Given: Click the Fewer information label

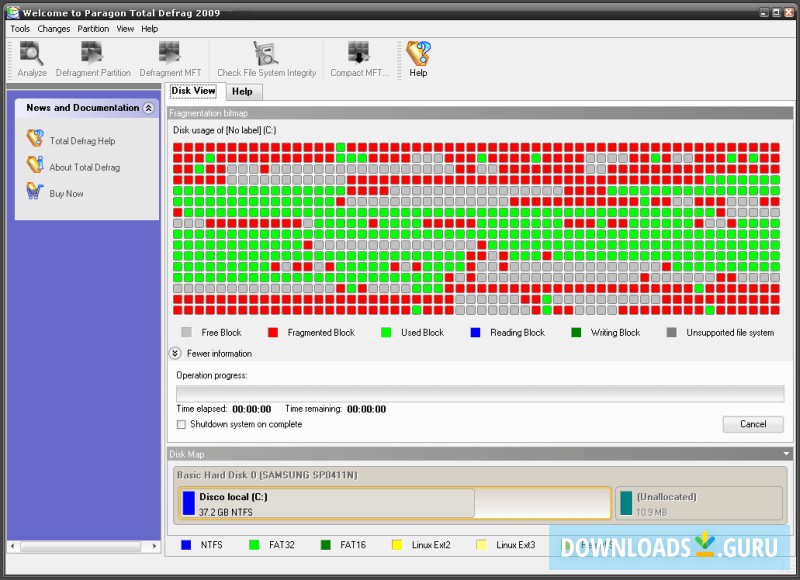Looking at the screenshot, I should click(219, 354).
